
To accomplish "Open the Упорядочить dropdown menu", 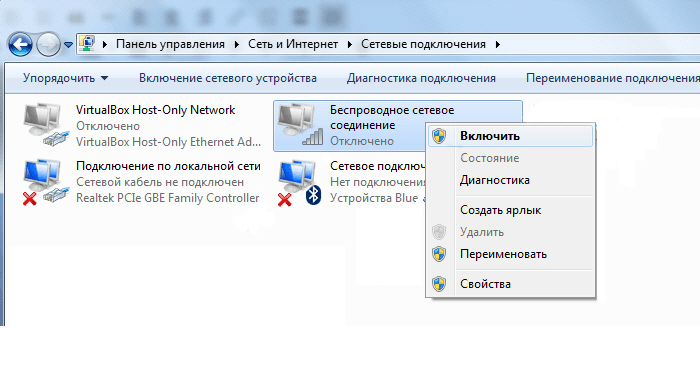I will 65,78.
